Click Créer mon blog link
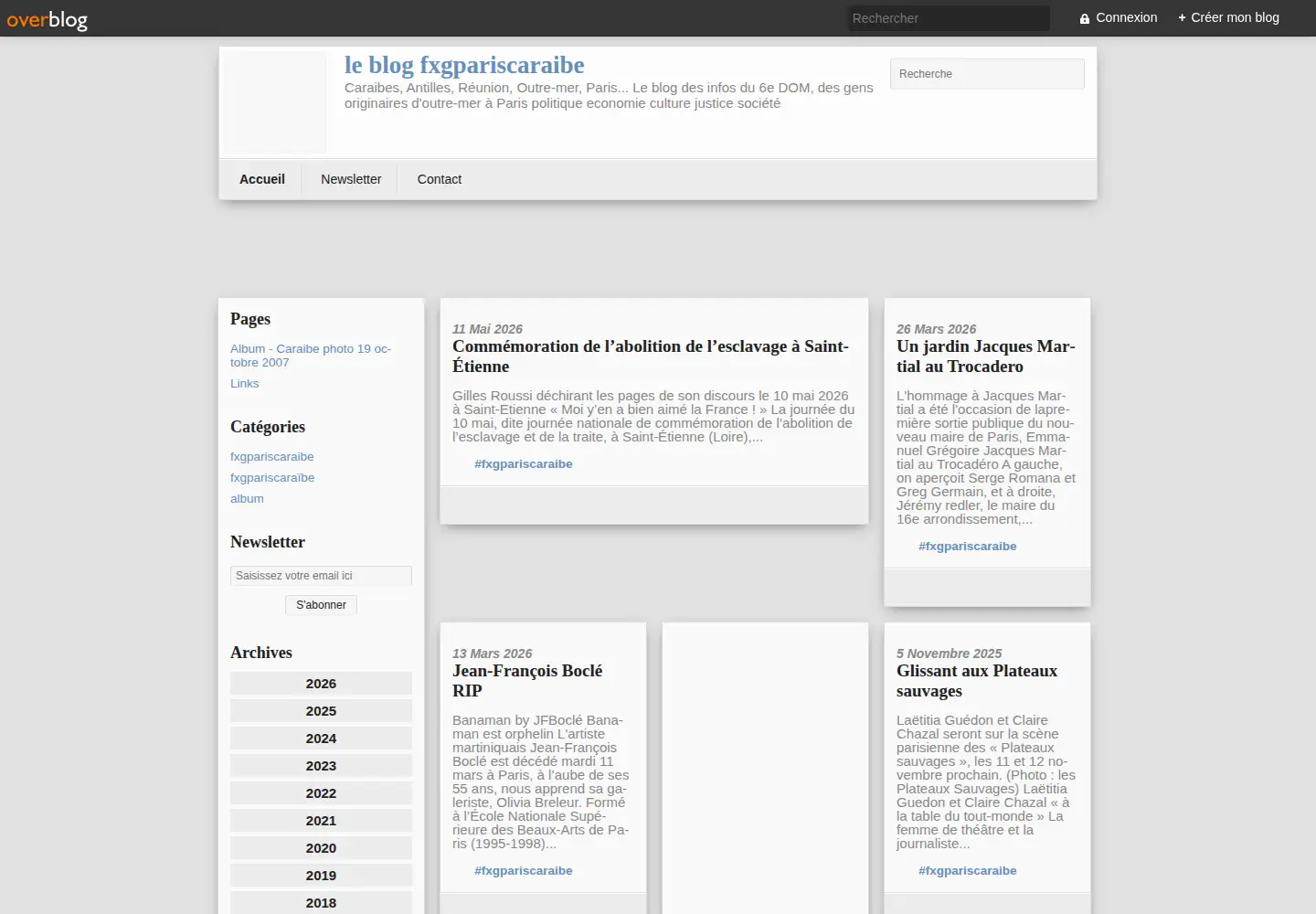 [x=1235, y=17]
